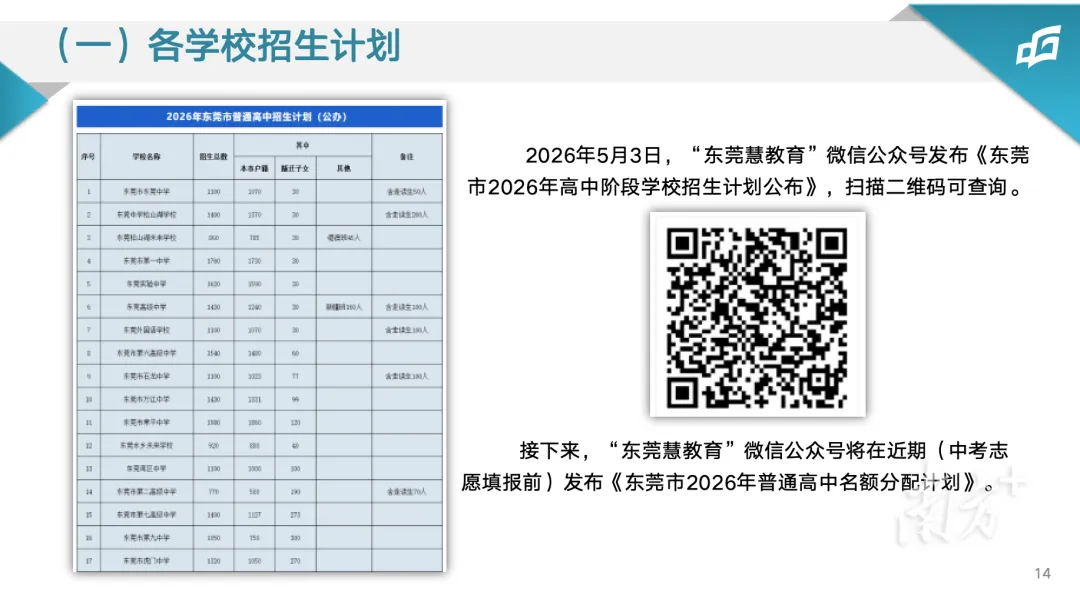
Task: Click paragraph starting 2026年5月3日
Action: pos(748,171)
